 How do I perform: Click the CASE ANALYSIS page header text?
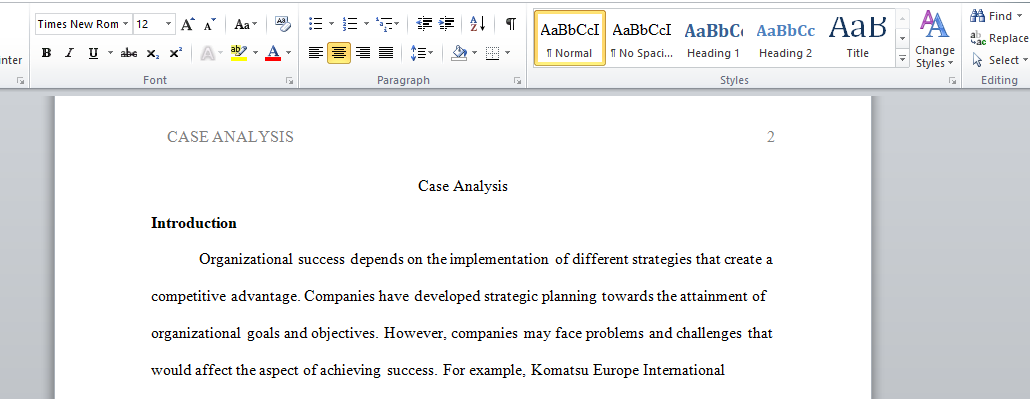[x=231, y=137]
